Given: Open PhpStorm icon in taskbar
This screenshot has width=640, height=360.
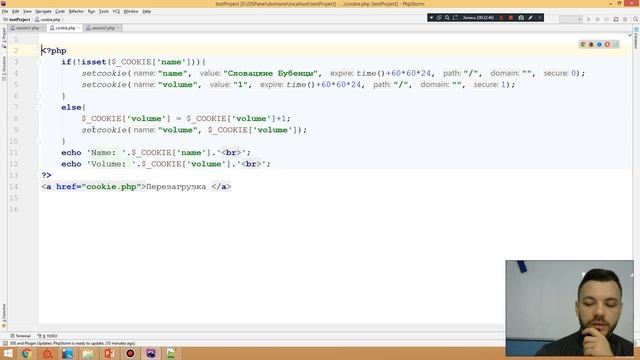Looking at the screenshot, I should 151,353.
